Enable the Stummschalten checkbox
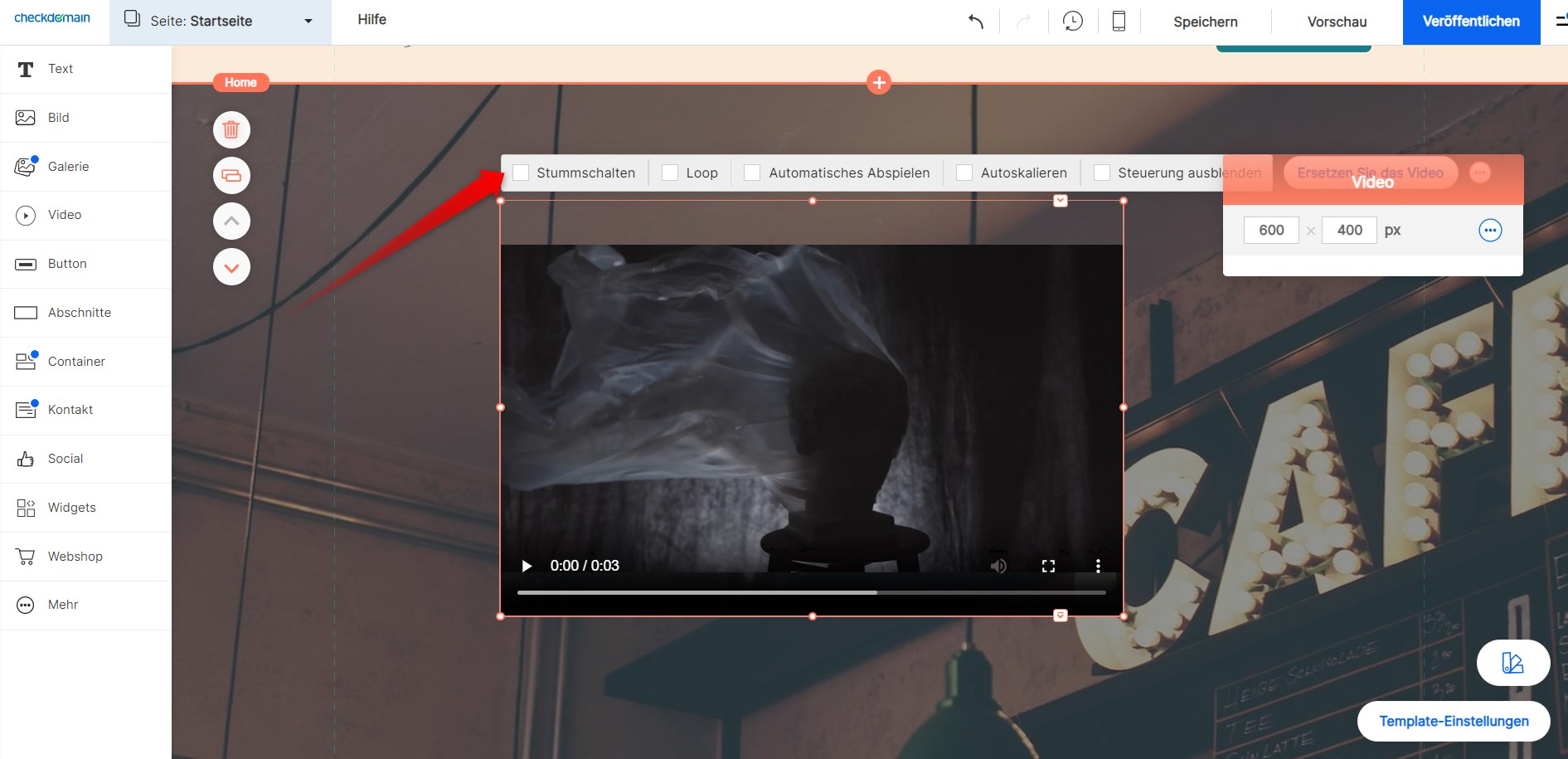Viewport: 1568px width, 759px height. (521, 173)
